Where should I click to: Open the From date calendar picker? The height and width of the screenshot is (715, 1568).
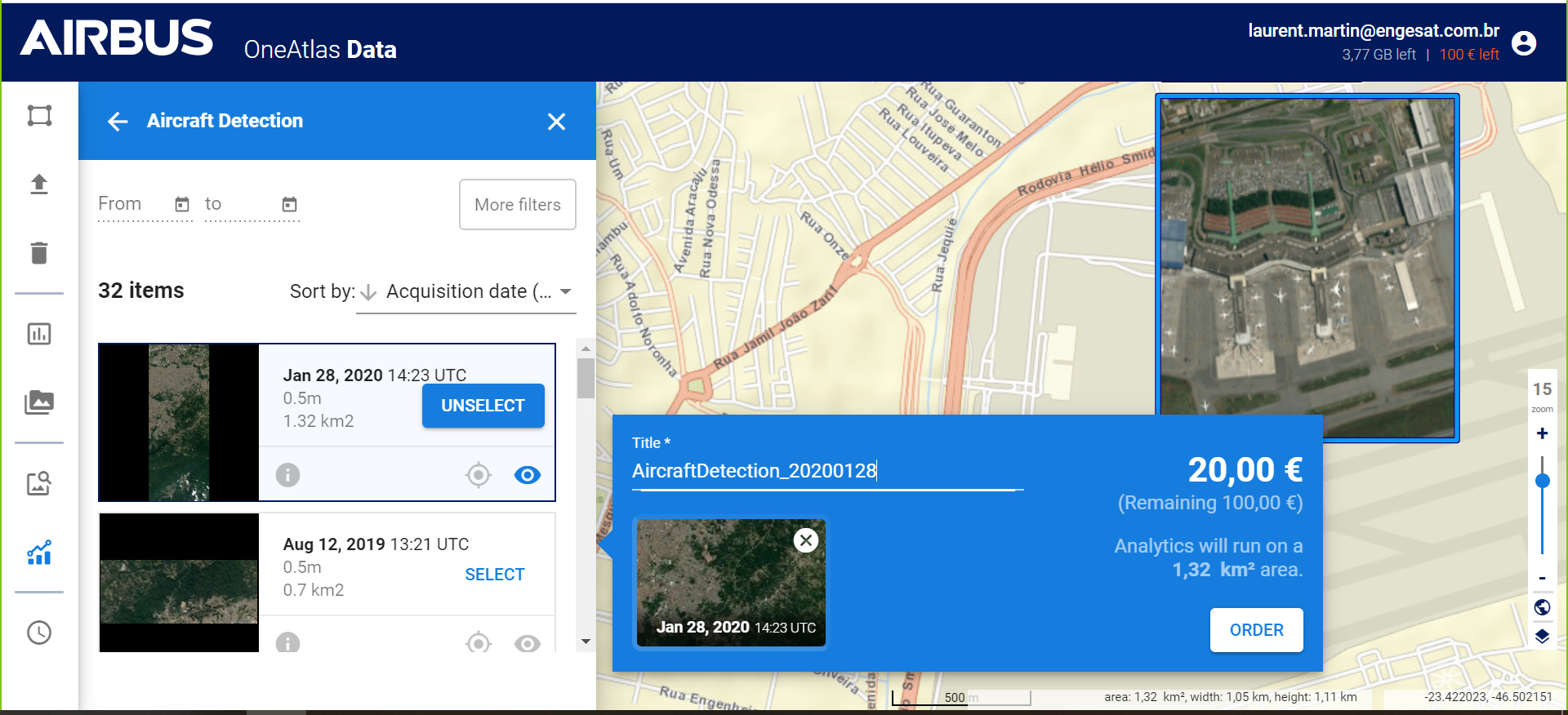[x=182, y=204]
